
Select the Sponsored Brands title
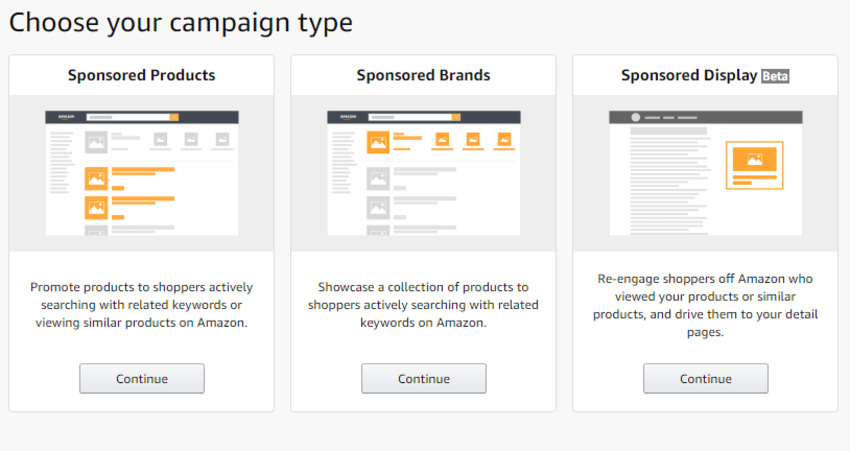(424, 75)
